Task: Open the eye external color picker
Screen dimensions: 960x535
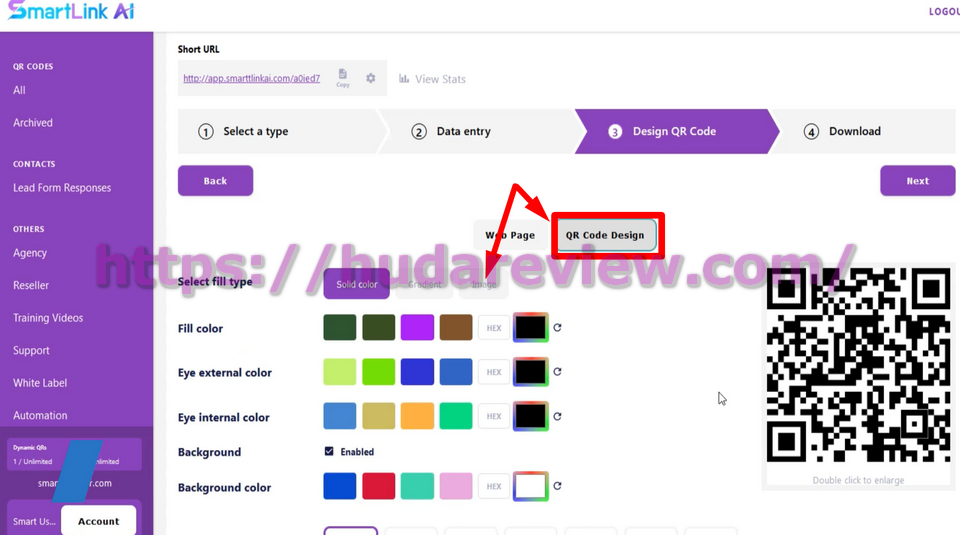Action: tap(530, 372)
